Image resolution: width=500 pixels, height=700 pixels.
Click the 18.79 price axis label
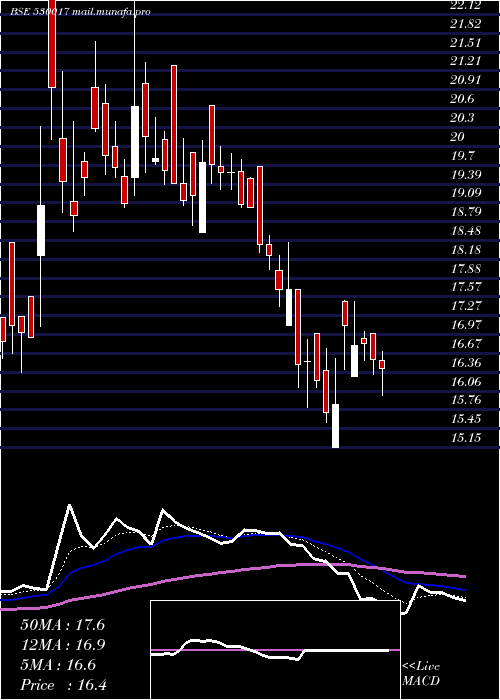coord(466,212)
